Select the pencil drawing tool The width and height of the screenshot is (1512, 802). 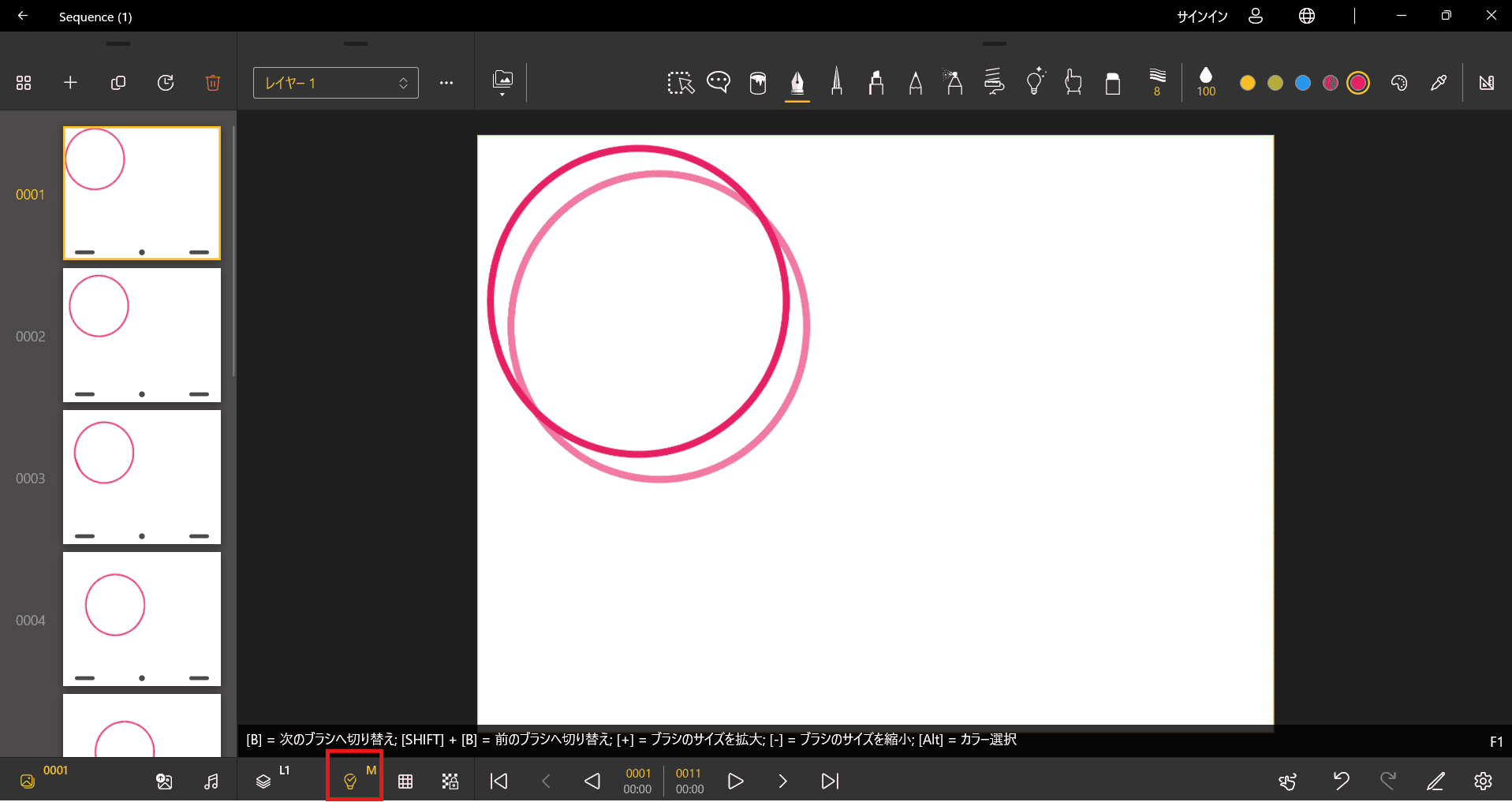[915, 82]
